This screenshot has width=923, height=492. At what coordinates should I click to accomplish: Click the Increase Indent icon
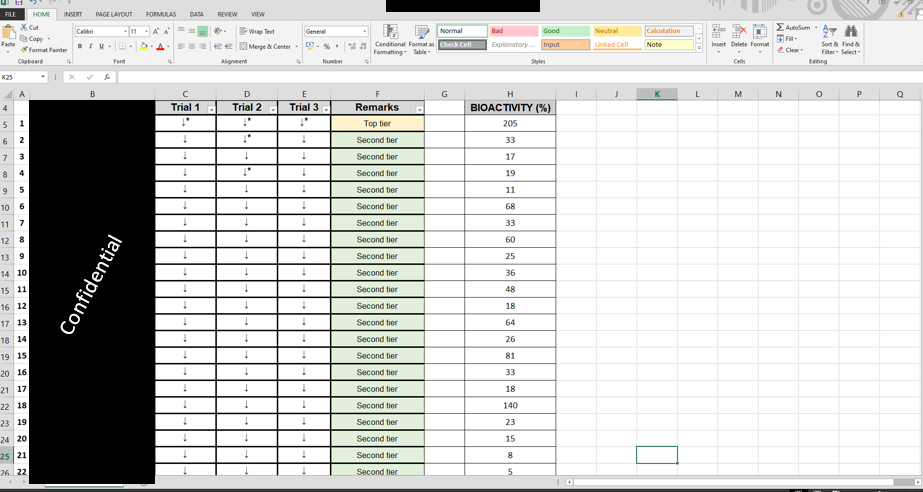click(x=227, y=46)
